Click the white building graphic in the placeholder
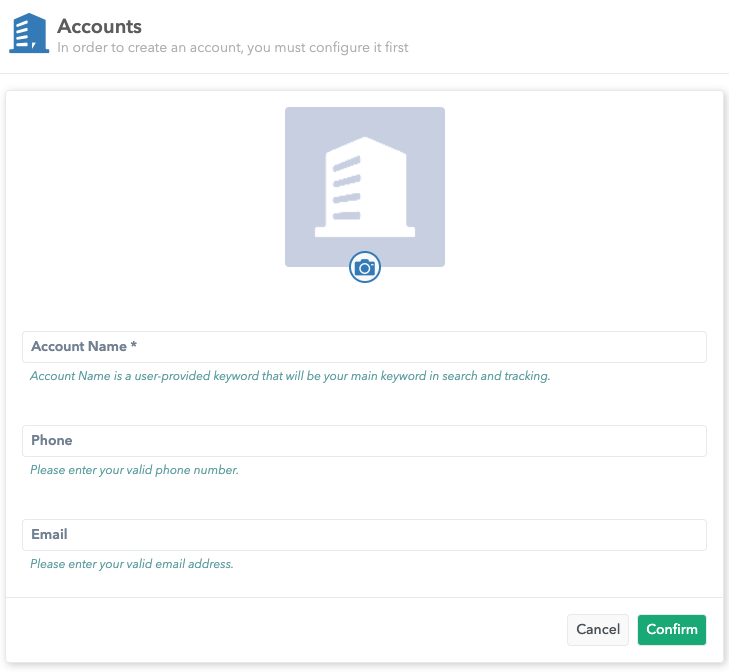Image resolution: width=729 pixels, height=672 pixels. [x=364, y=187]
